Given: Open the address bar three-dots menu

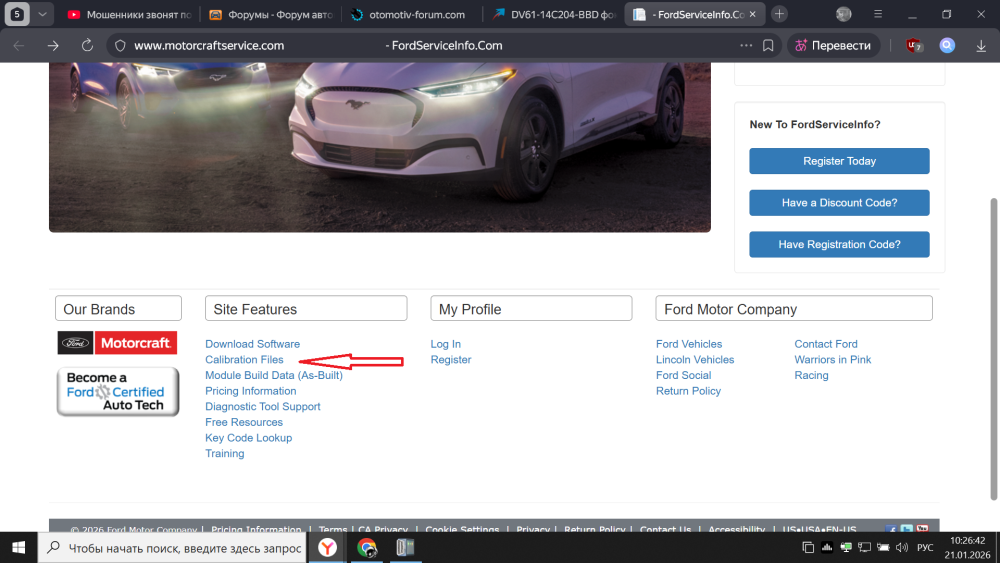Looking at the screenshot, I should click(746, 45).
